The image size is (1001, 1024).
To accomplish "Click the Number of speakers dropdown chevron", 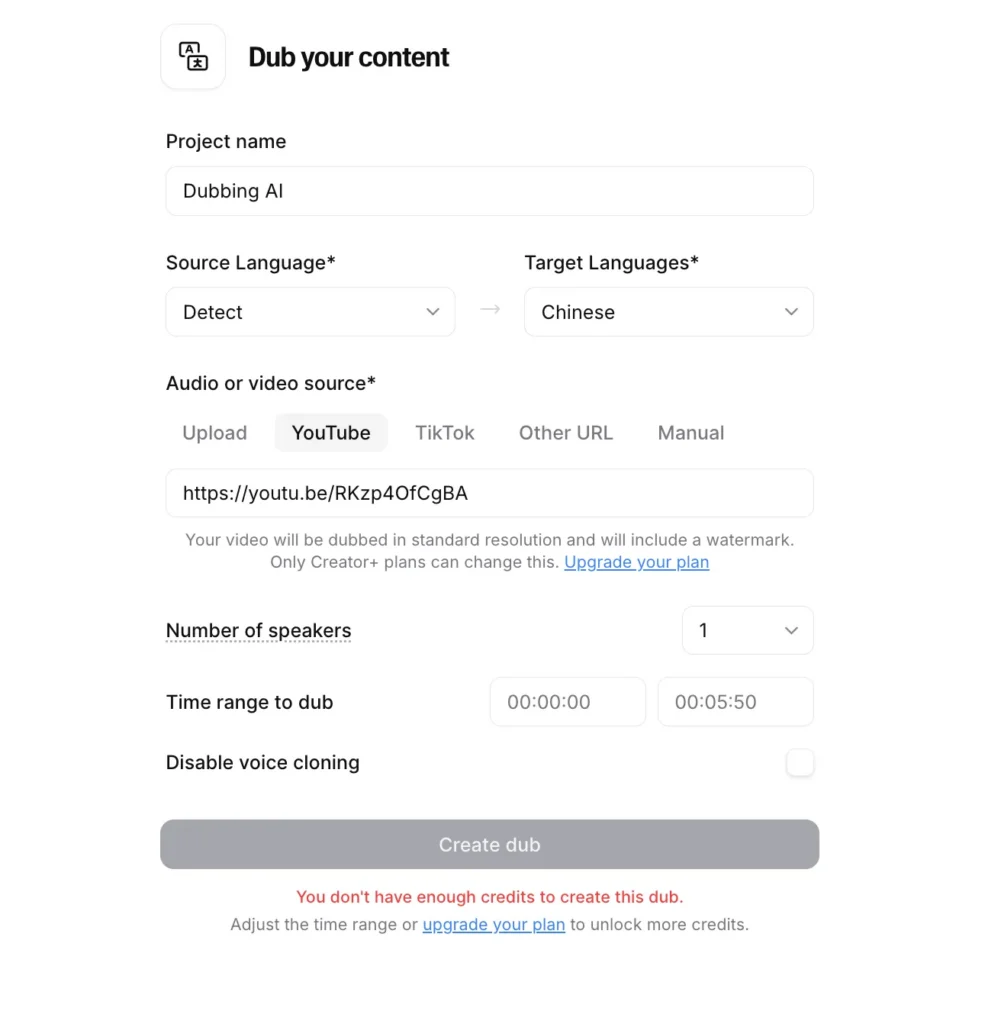I will (790, 630).
